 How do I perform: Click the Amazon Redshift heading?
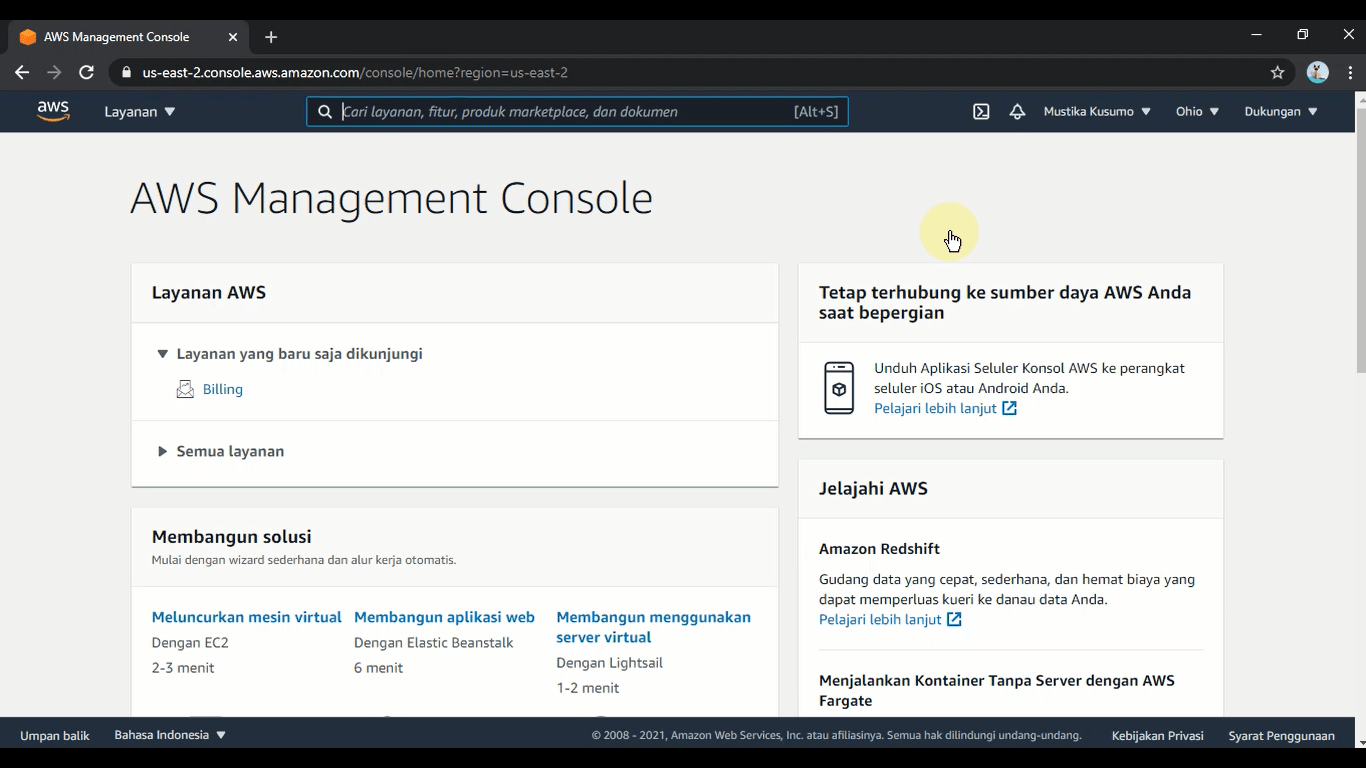point(879,548)
